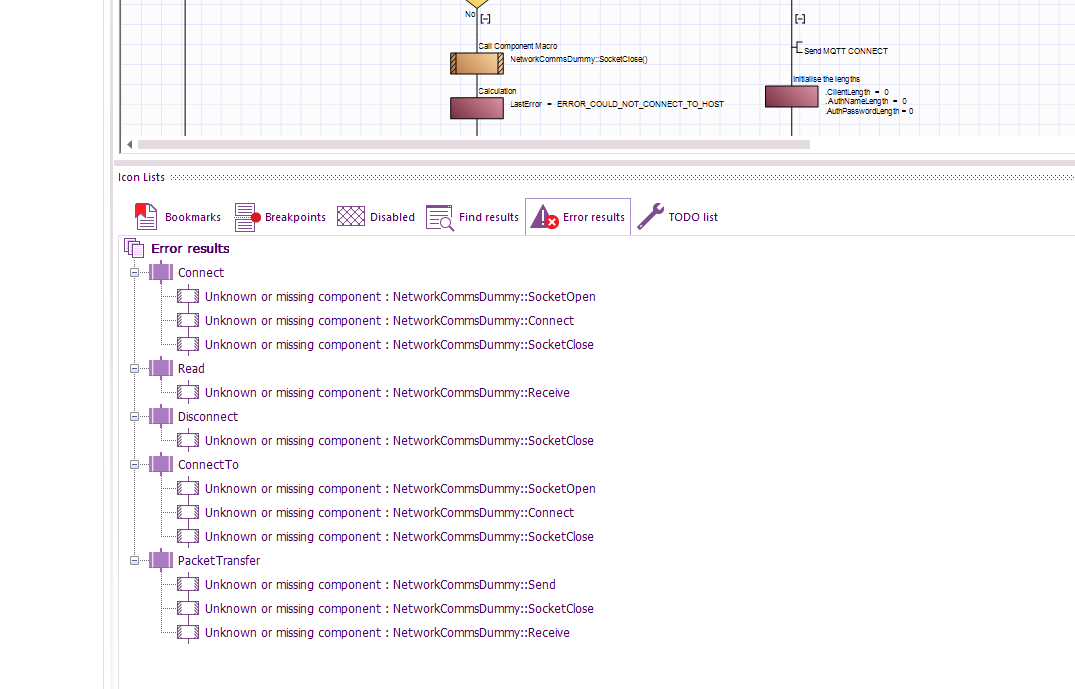Select the Error results root heading
Image resolution: width=1075 pixels, height=689 pixels.
pos(190,249)
